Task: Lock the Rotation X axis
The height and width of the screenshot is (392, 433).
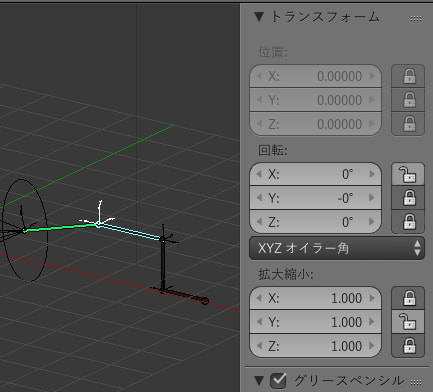Action: pos(408,174)
